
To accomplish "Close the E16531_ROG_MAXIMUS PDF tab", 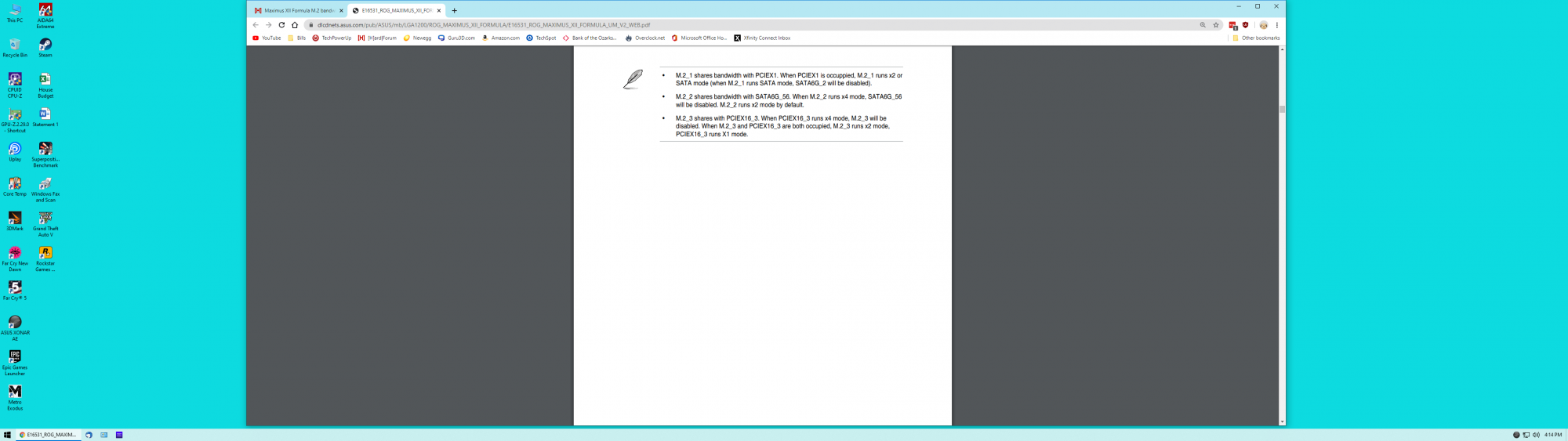I will click(439, 11).
